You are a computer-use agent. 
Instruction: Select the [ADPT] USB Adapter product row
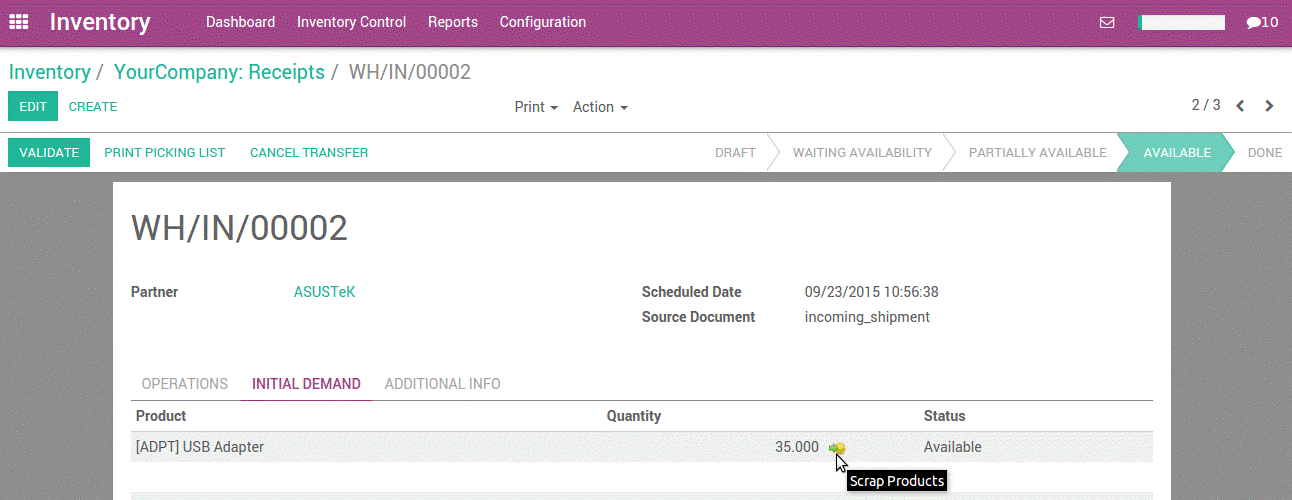pos(642,447)
